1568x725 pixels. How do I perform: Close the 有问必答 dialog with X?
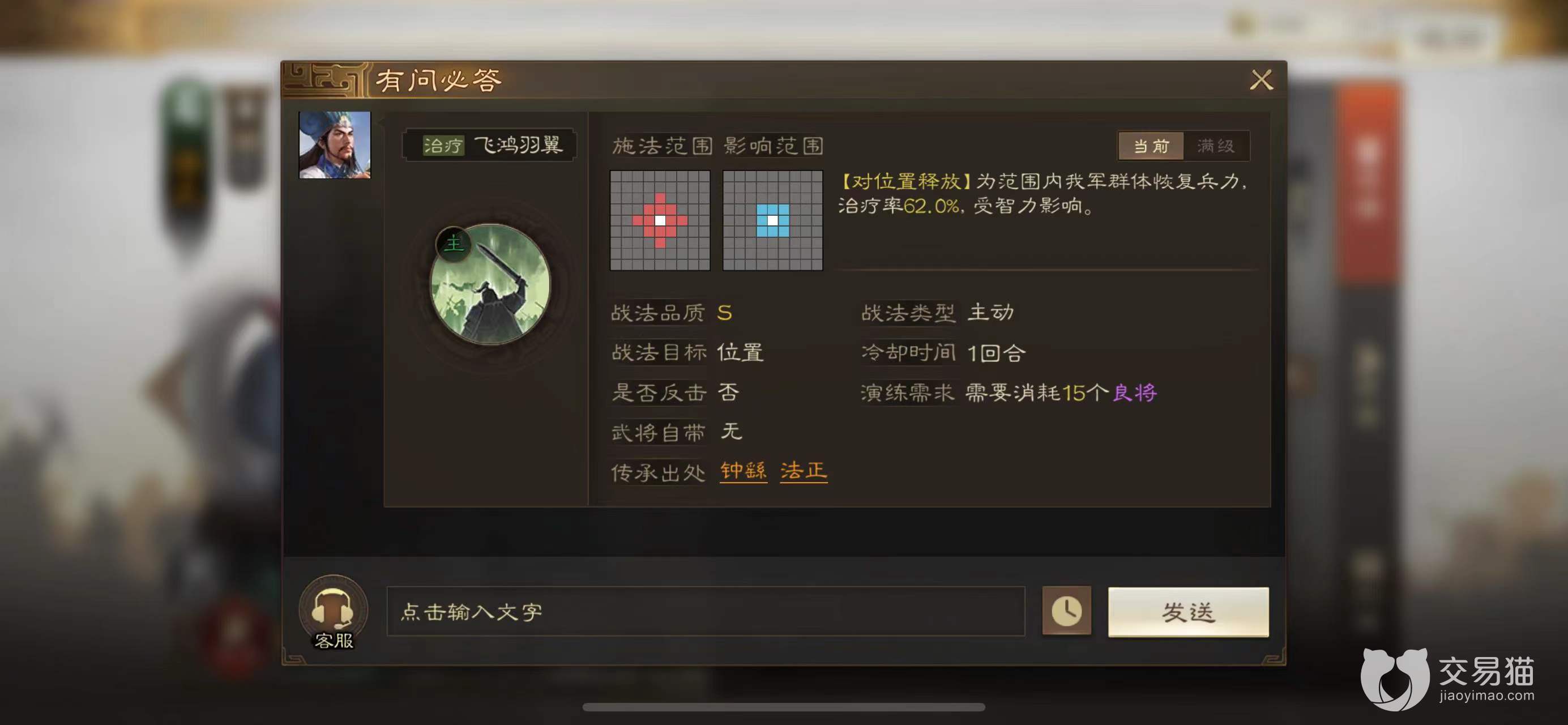point(1261,80)
